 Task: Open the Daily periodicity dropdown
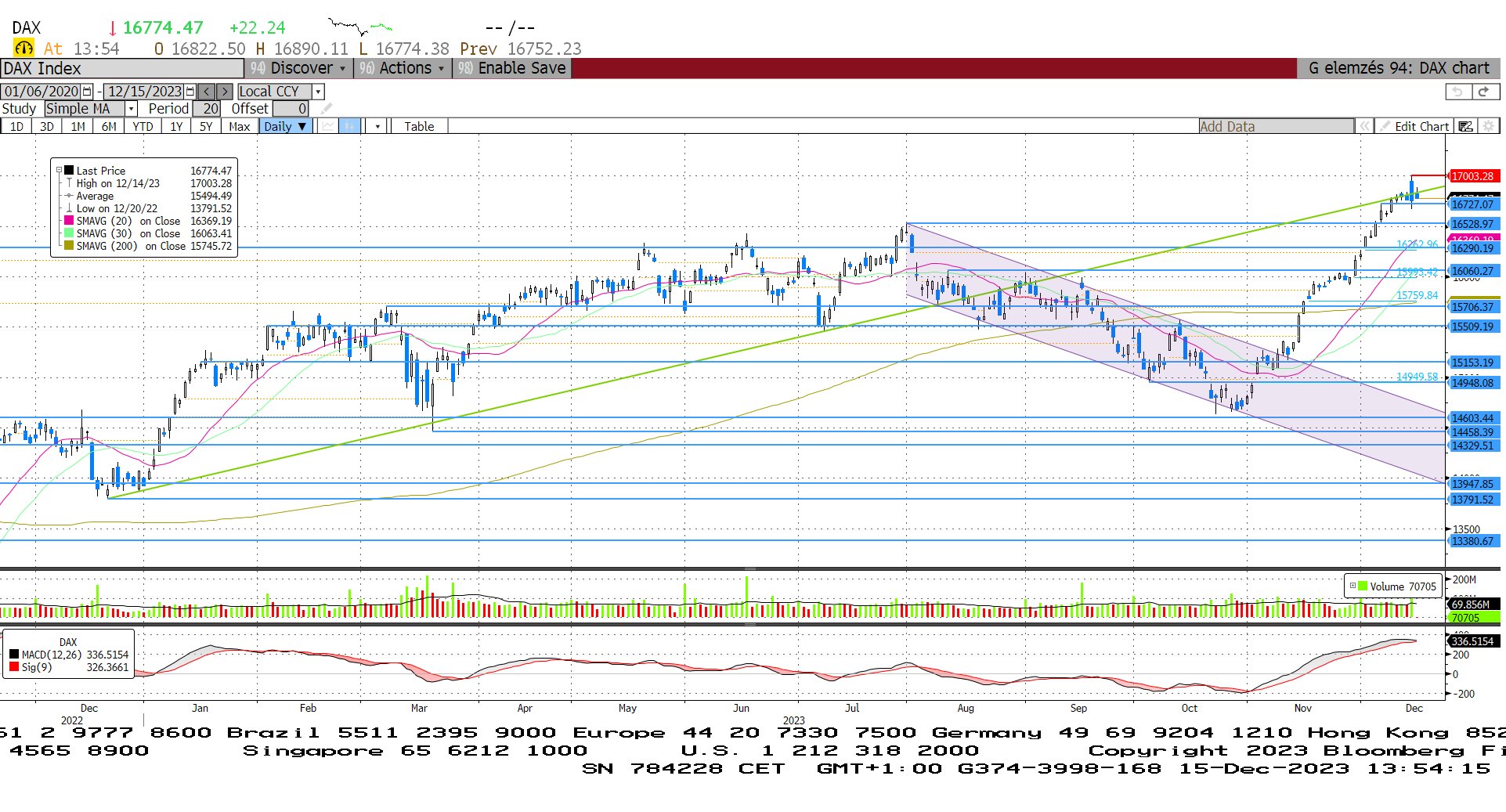tap(286, 126)
